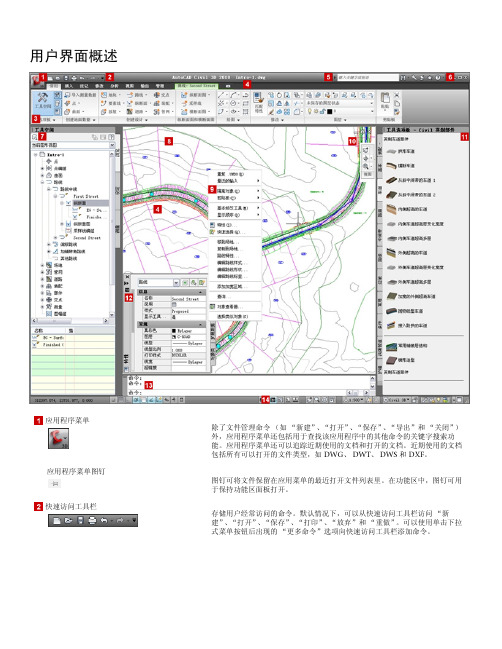Switch to the 分析 ribbon tab
The image size is (502, 649).
[x=114, y=86]
